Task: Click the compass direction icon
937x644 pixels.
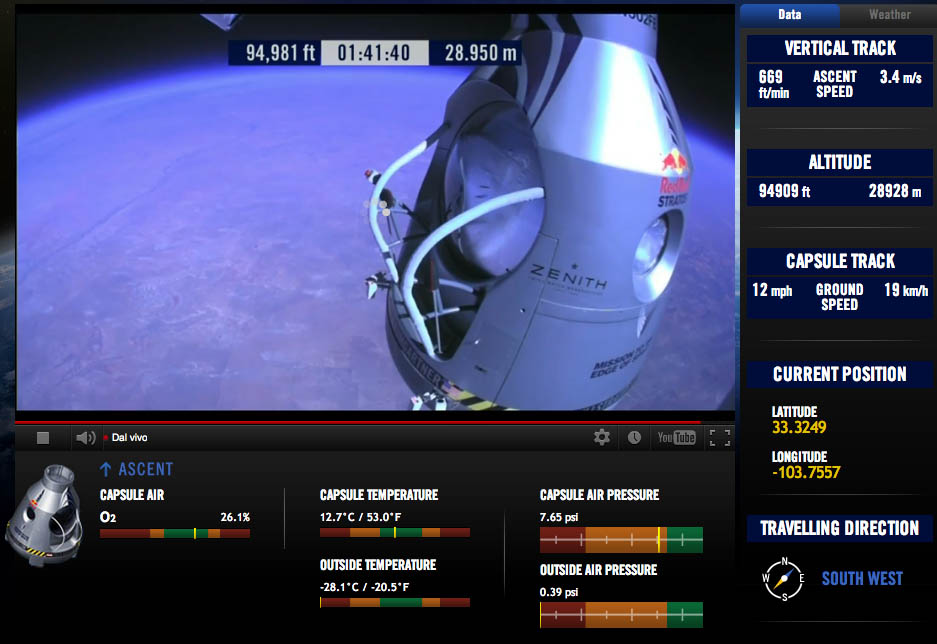Action: point(783,579)
